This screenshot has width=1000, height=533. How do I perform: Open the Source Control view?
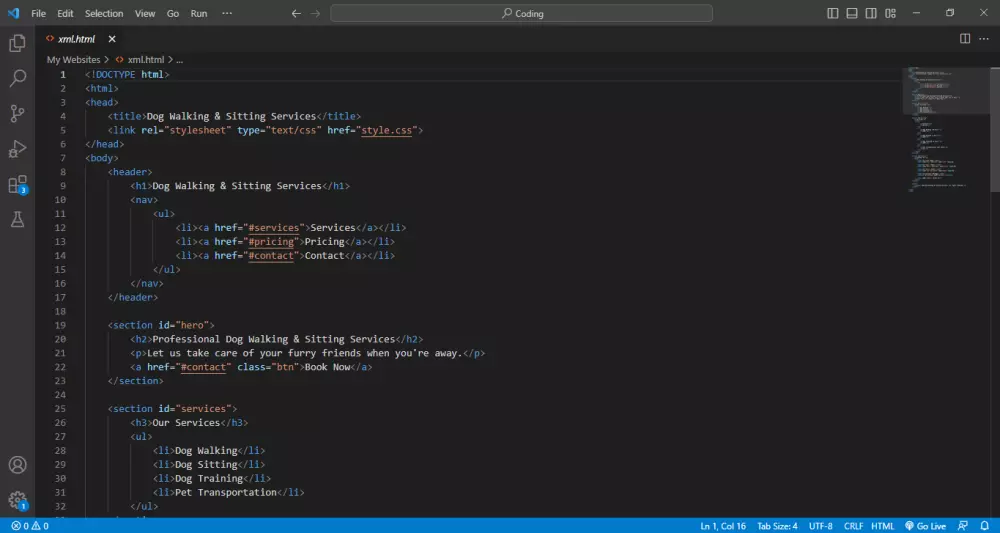[x=17, y=113]
